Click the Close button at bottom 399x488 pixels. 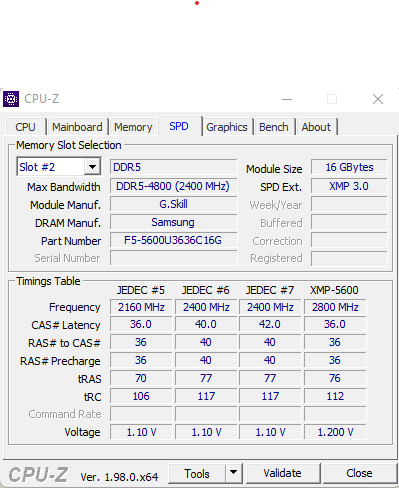click(359, 473)
